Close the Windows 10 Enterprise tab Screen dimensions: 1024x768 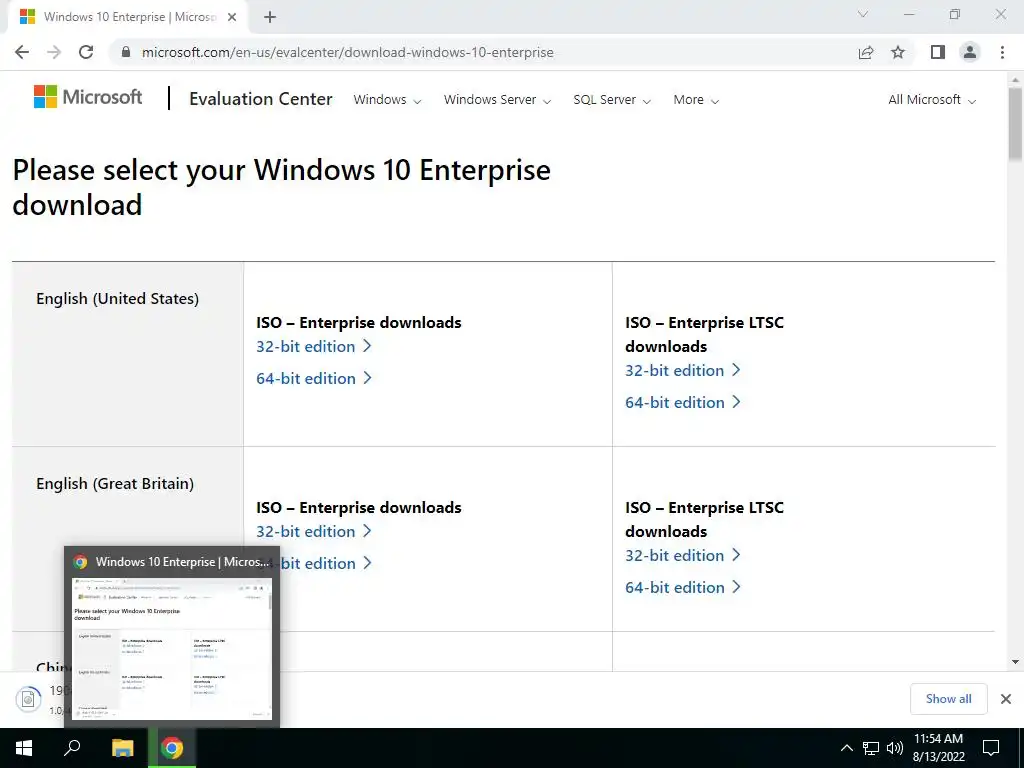point(232,17)
